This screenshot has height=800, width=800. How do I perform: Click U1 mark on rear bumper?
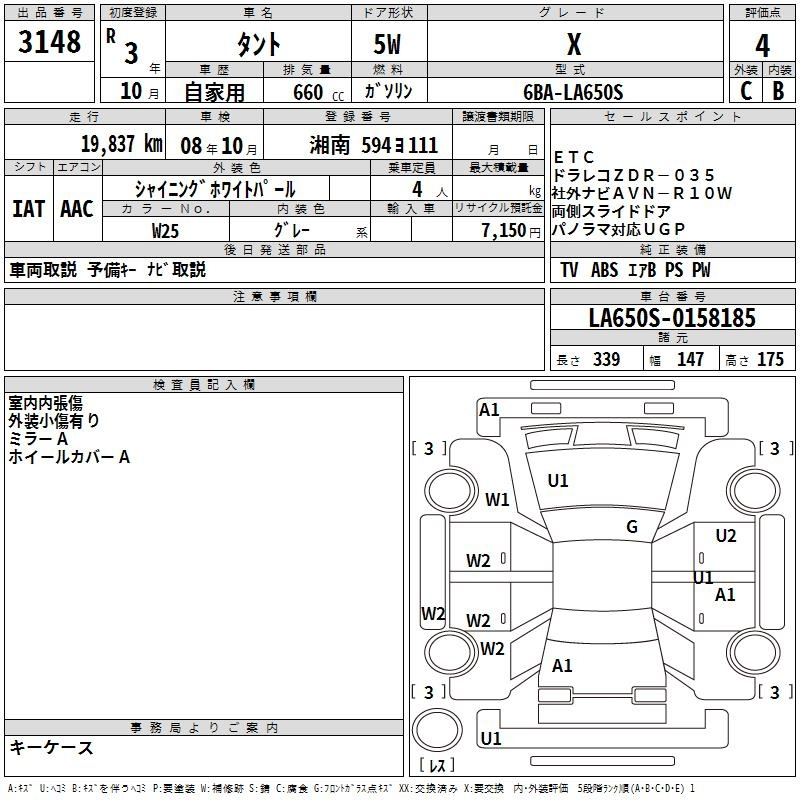coord(490,738)
